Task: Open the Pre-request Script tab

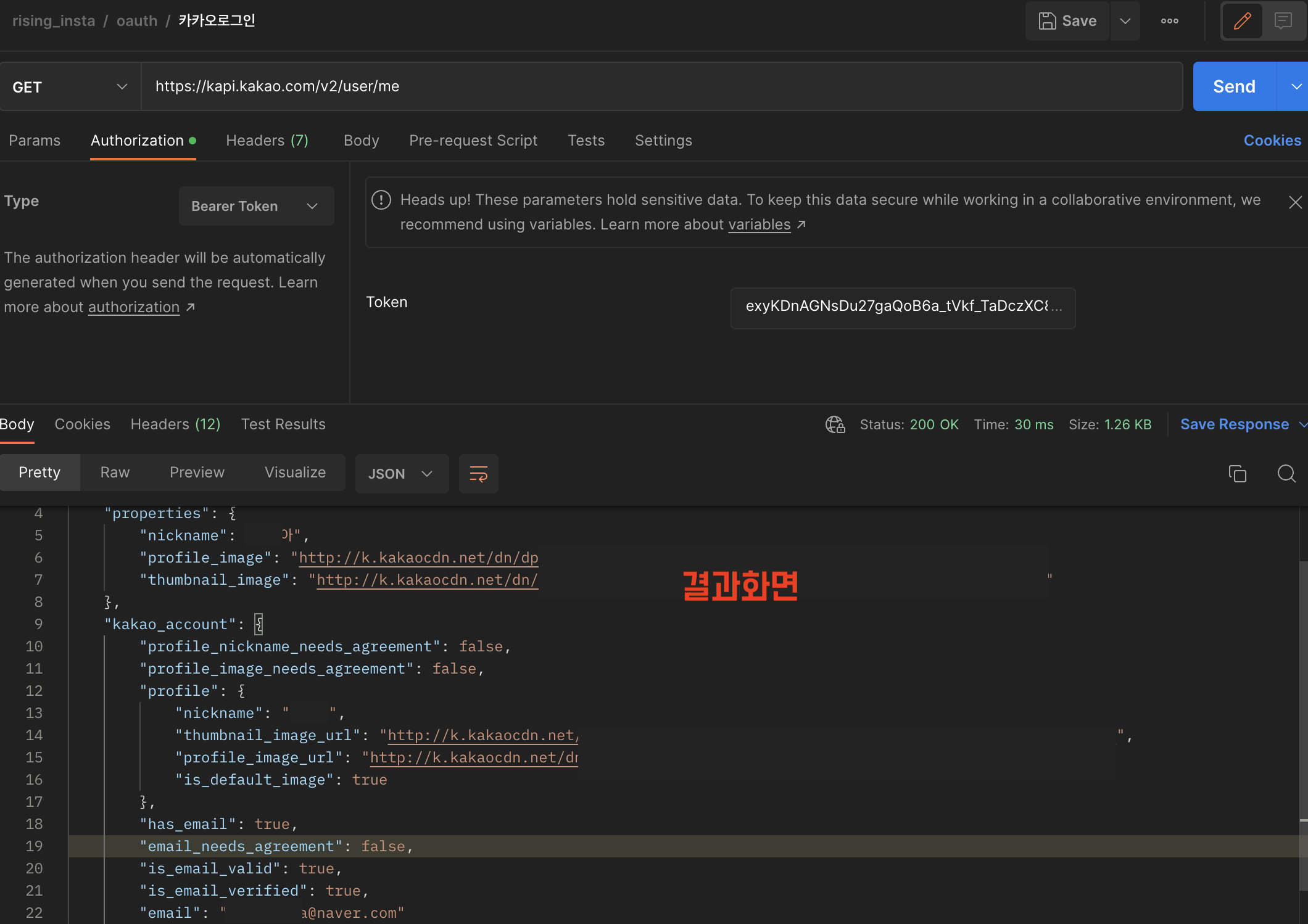Action: pos(473,141)
